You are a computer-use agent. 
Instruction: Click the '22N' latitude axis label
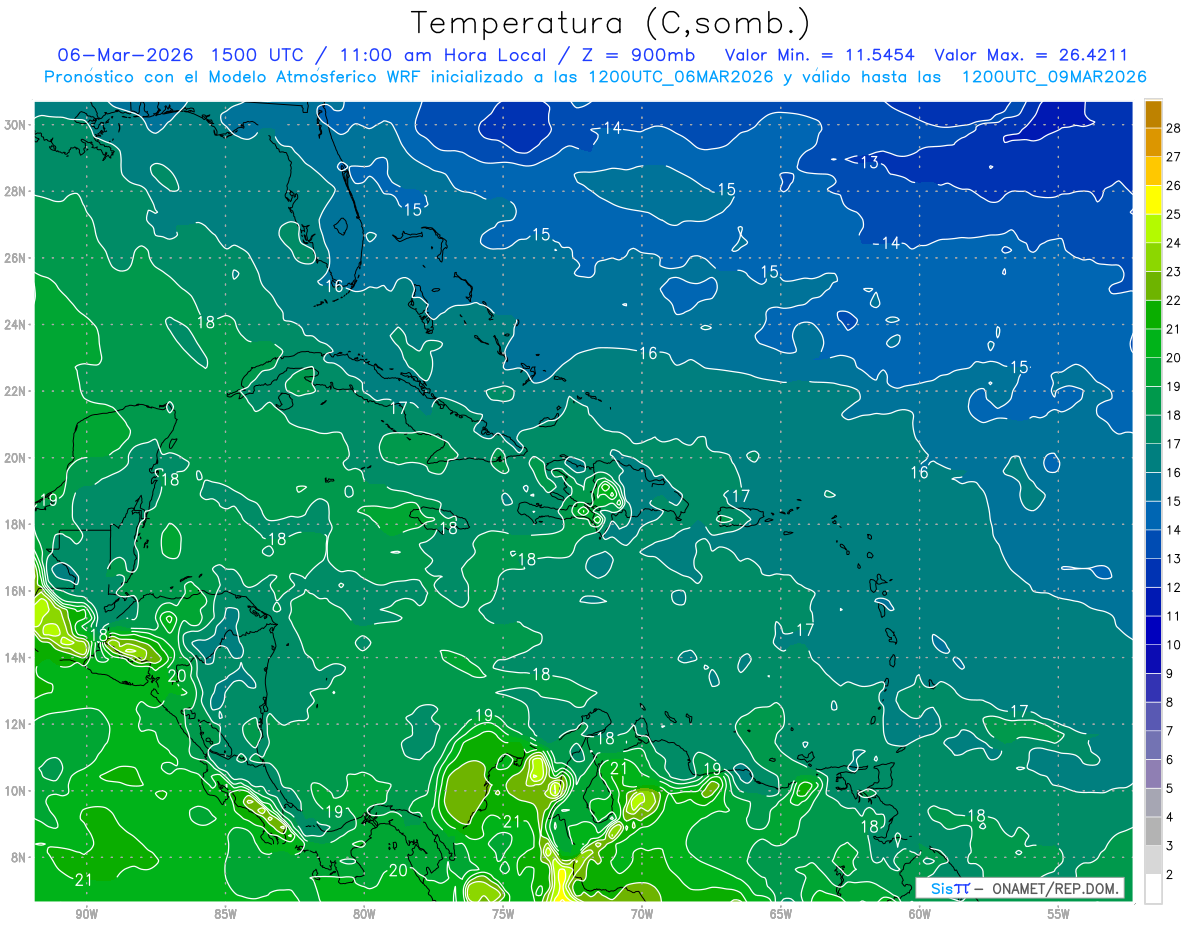coord(16,391)
